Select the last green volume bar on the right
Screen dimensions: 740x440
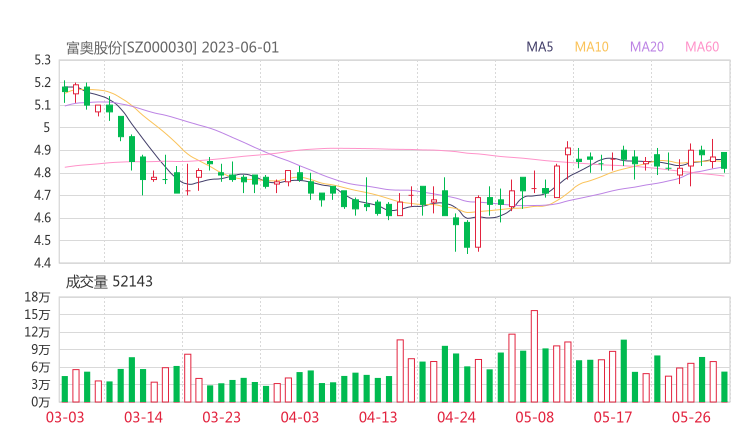pos(724,387)
